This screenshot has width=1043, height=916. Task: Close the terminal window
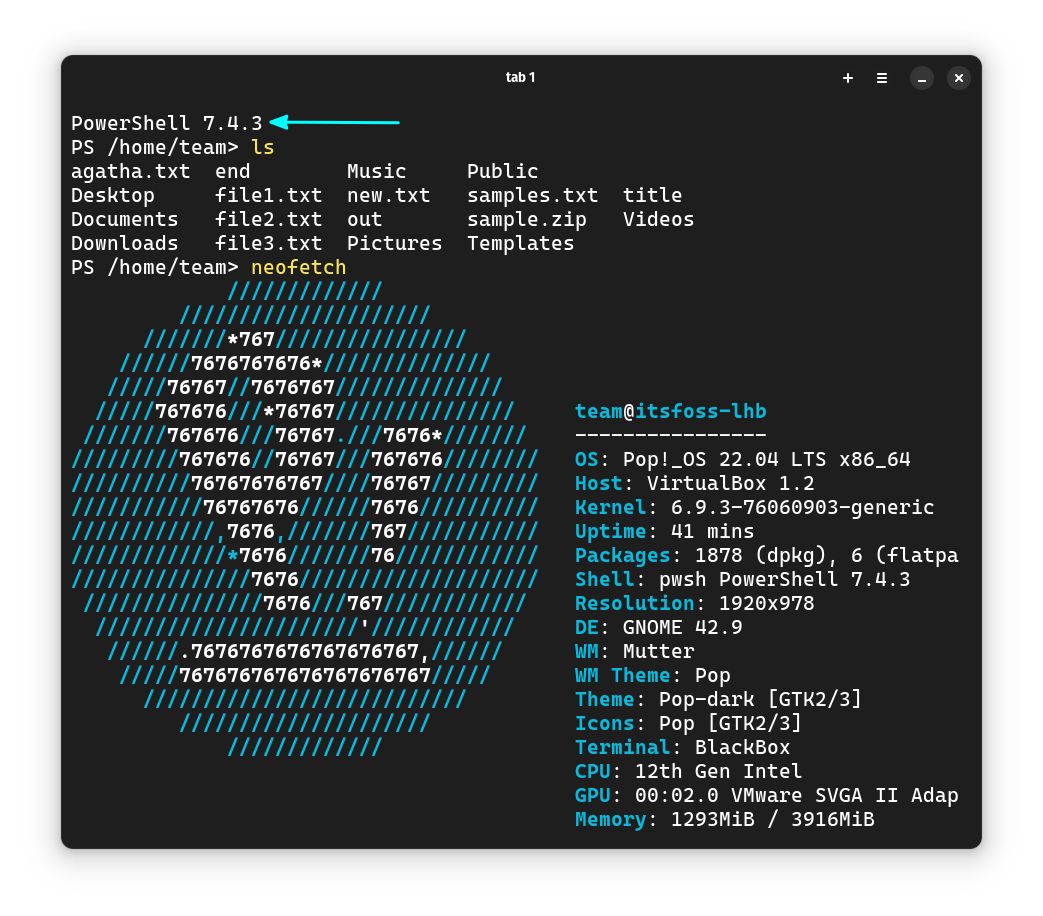tap(959, 78)
